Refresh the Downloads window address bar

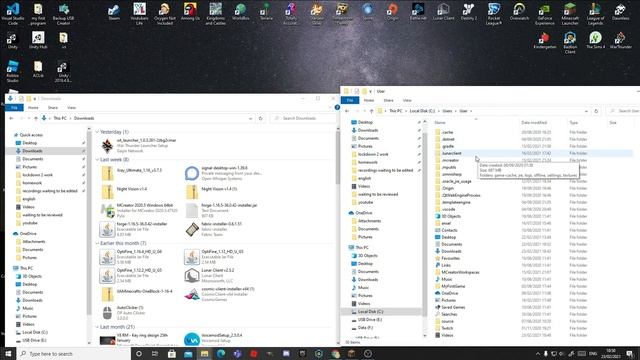pos(261,118)
